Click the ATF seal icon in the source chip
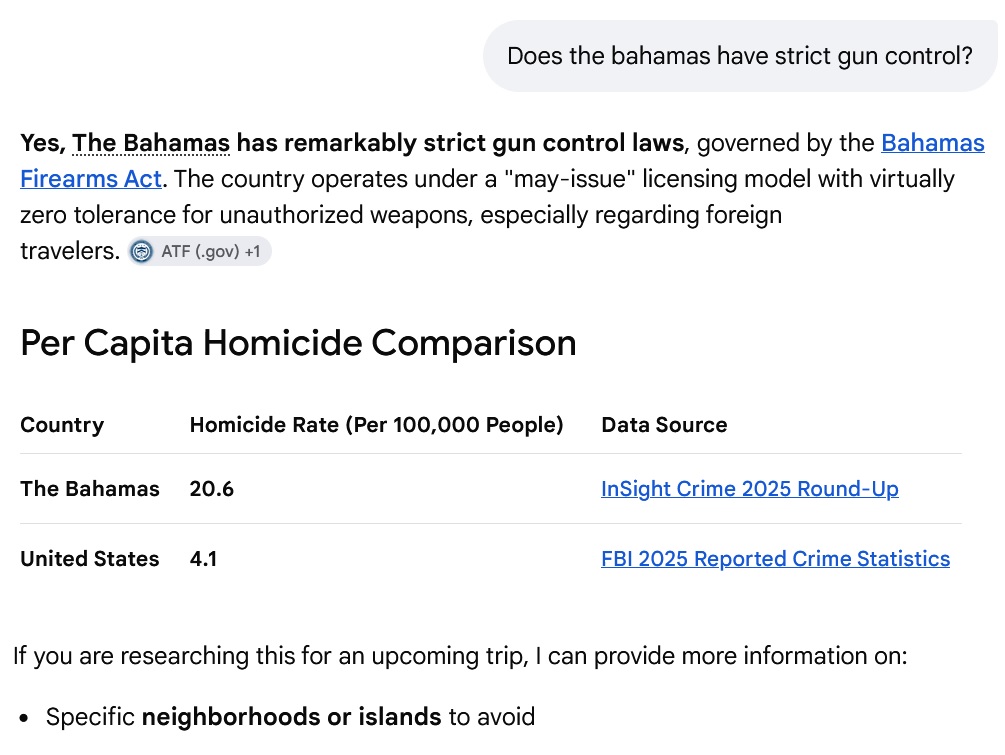This screenshot has width=1005, height=755. click(142, 251)
